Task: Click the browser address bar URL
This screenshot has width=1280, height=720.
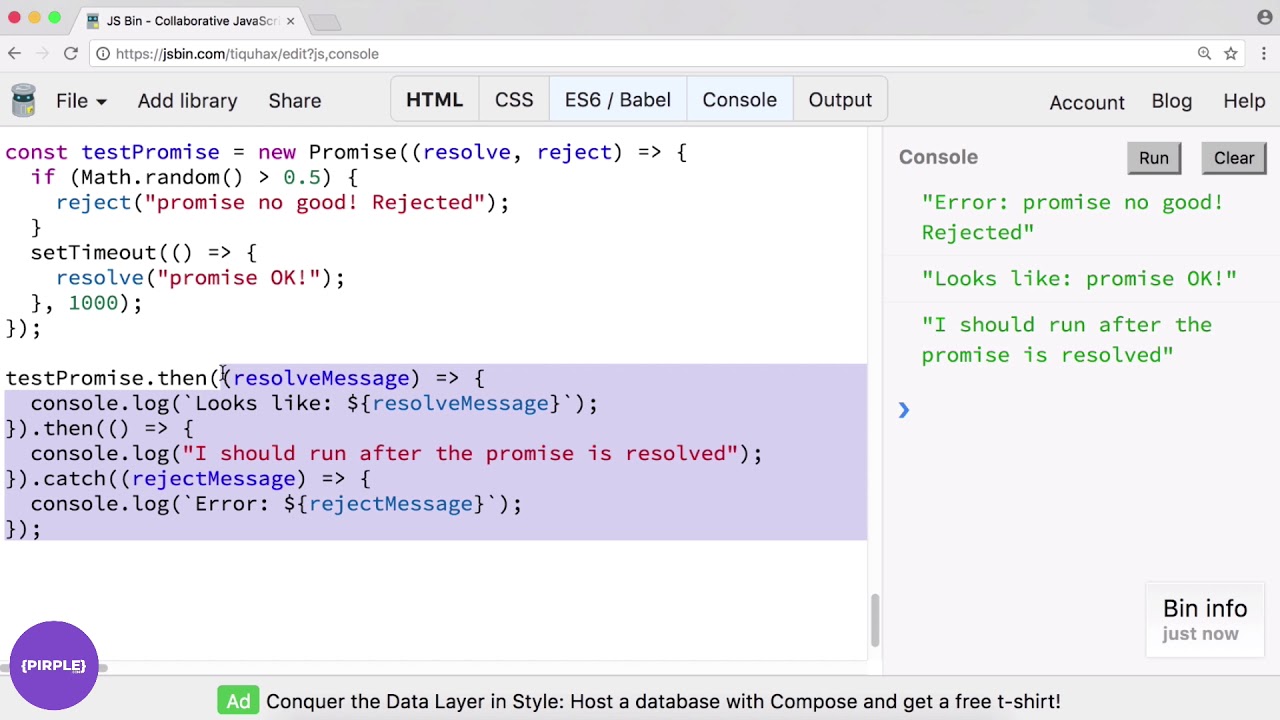Action: pos(247,54)
